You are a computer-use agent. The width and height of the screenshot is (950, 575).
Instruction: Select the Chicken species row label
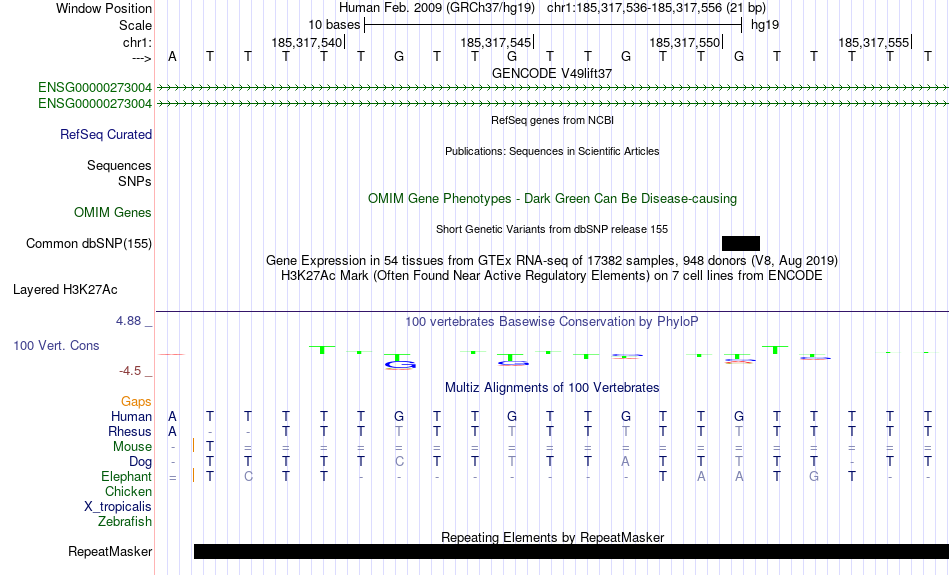pos(128,491)
